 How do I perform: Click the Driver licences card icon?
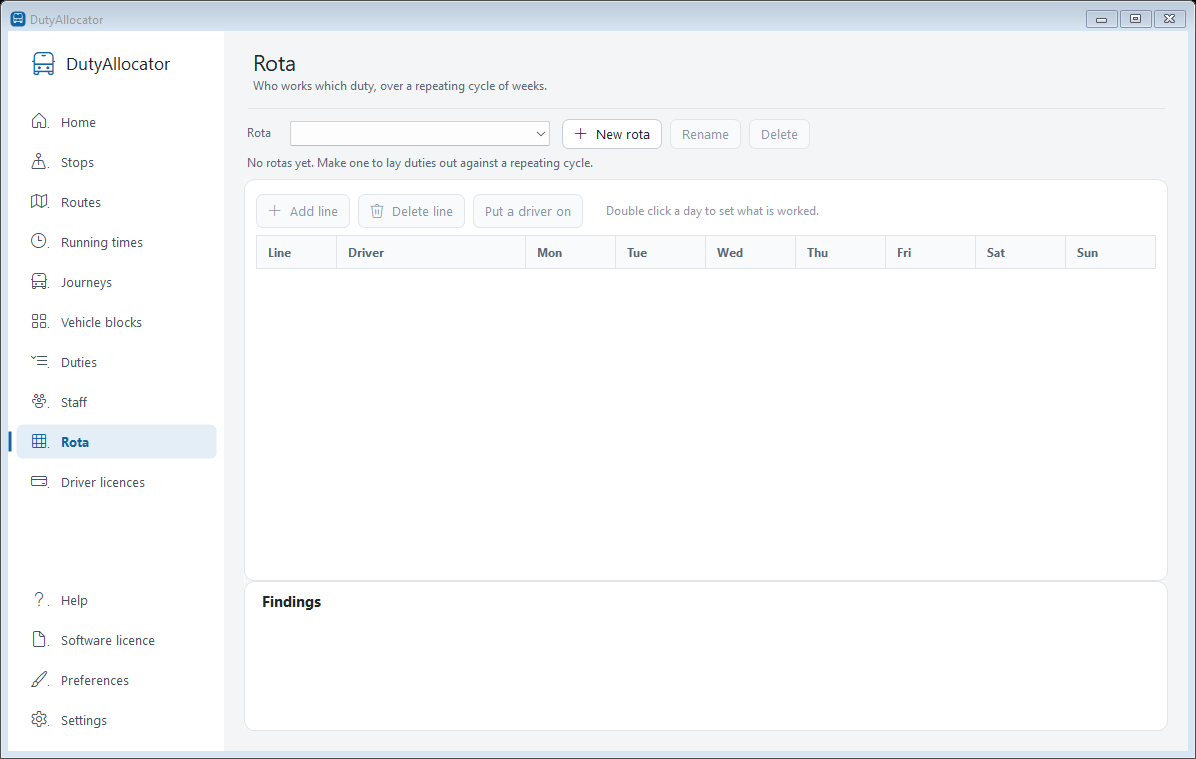click(x=40, y=481)
